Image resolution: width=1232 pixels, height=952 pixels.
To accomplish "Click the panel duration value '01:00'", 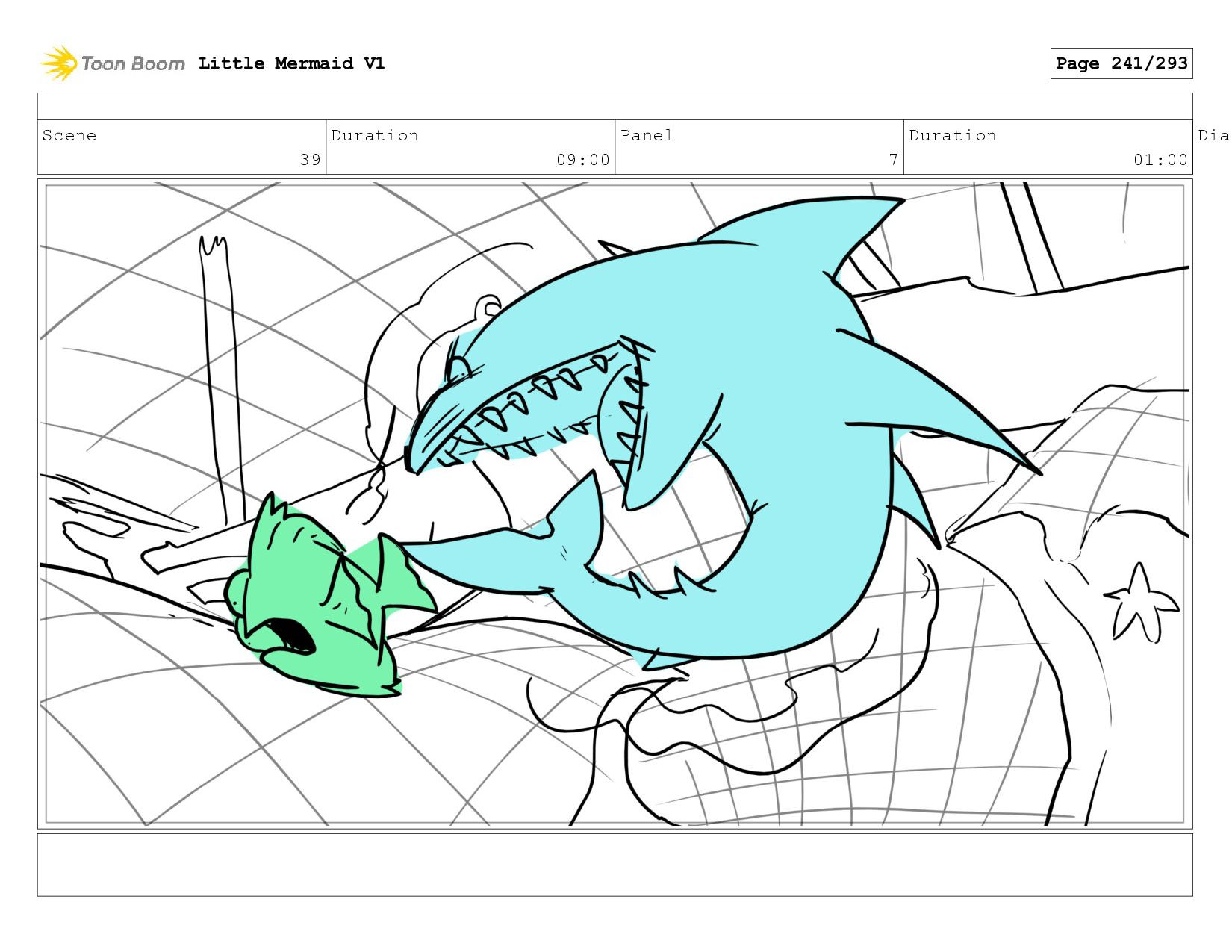I will 1160,160.
